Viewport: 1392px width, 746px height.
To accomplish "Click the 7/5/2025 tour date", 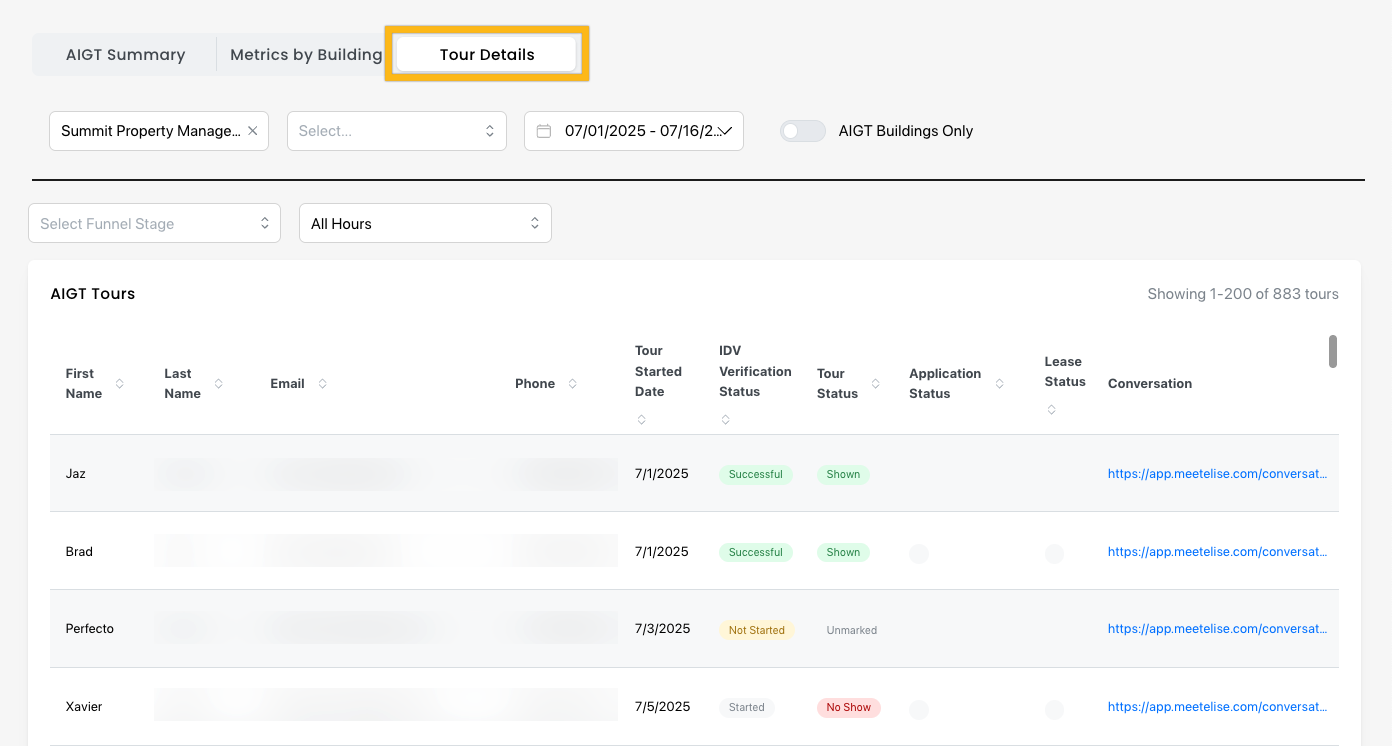I will click(663, 707).
